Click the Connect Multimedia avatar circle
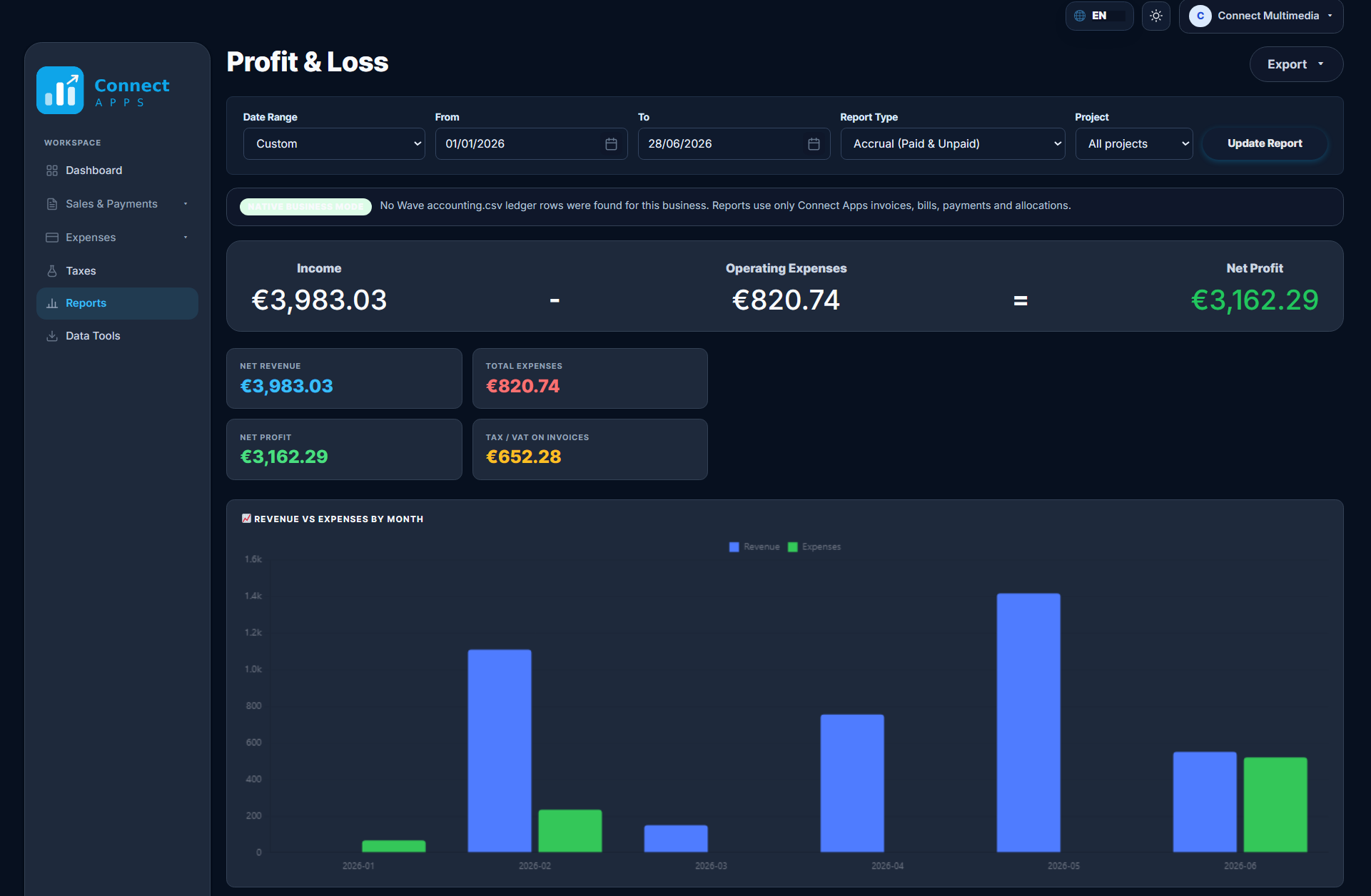 click(1200, 16)
